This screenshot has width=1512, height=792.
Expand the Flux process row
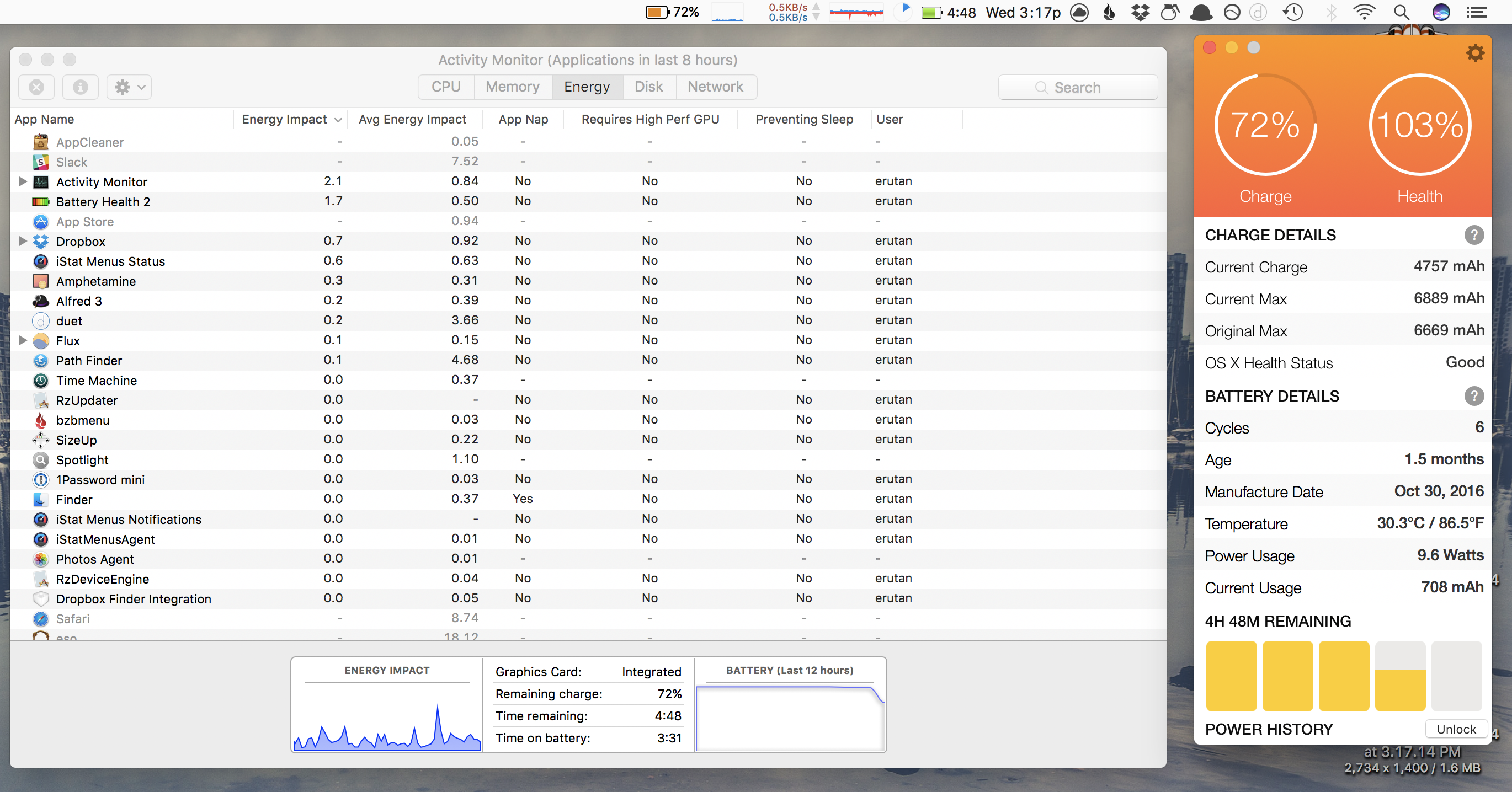(23, 340)
